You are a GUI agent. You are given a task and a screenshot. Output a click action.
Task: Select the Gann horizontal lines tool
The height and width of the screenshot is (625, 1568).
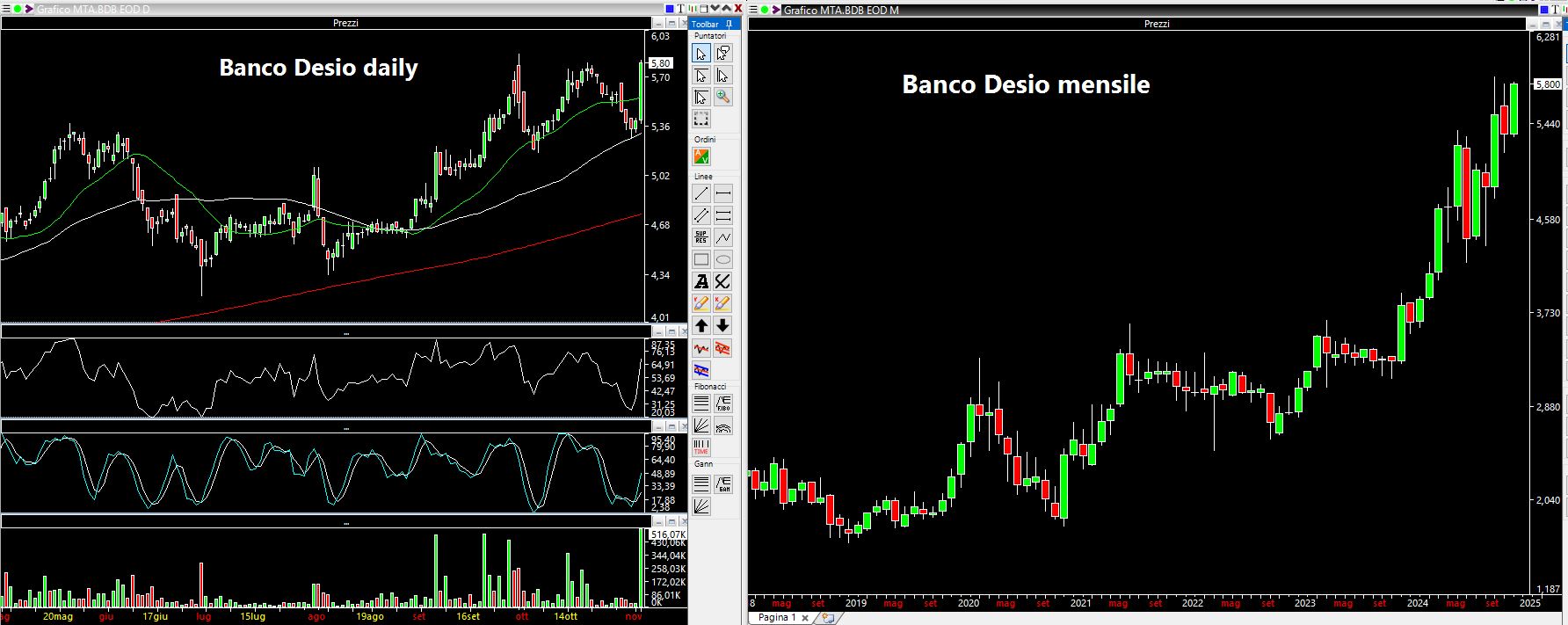[x=701, y=483]
